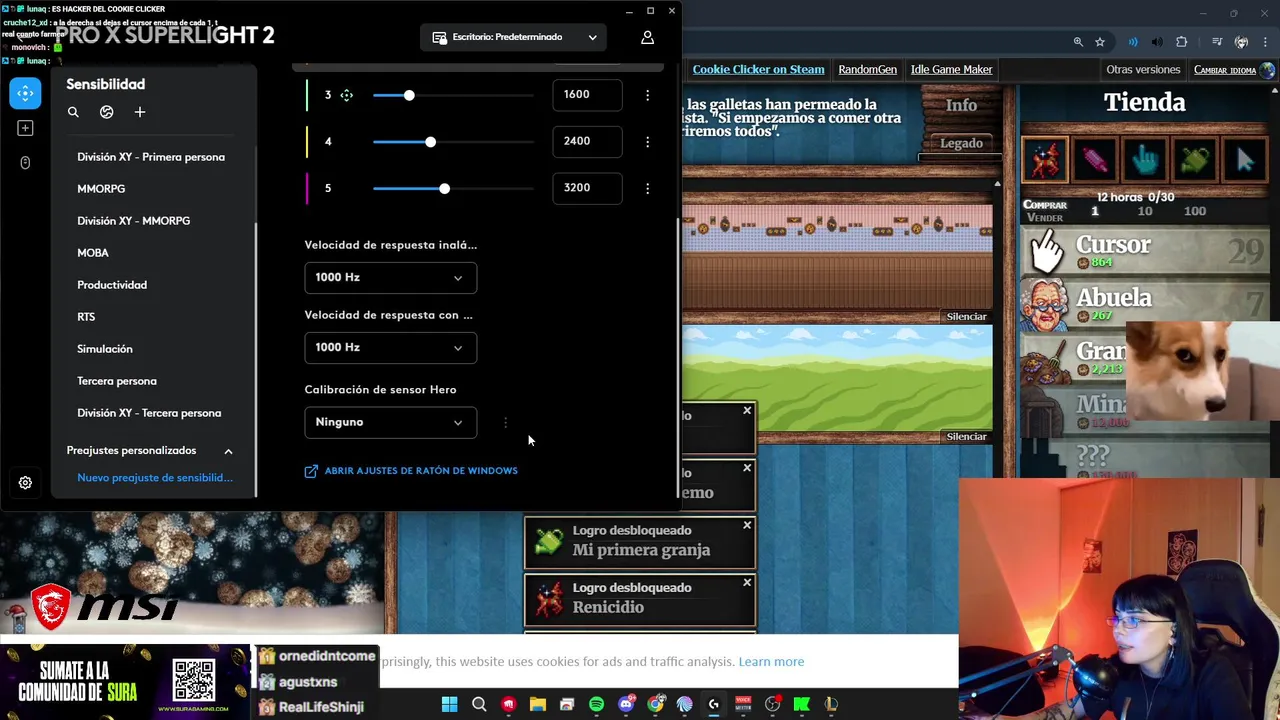Click Nuevo preajuste de sensibilidad link

pyautogui.click(x=155, y=478)
